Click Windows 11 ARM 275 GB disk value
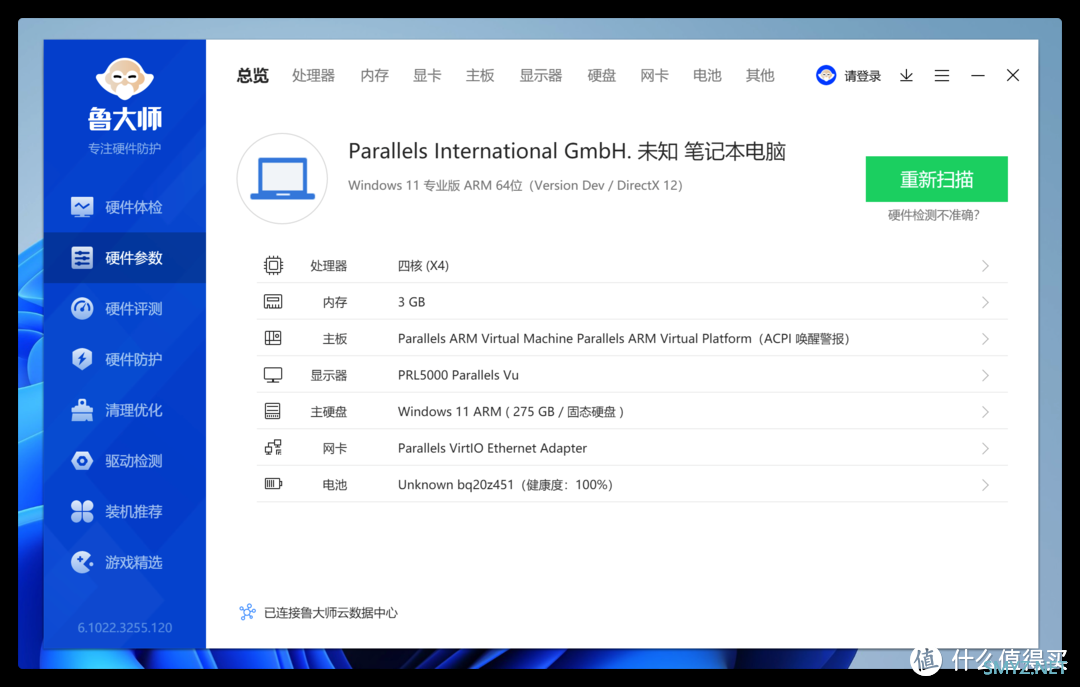The width and height of the screenshot is (1080, 687). click(x=510, y=412)
